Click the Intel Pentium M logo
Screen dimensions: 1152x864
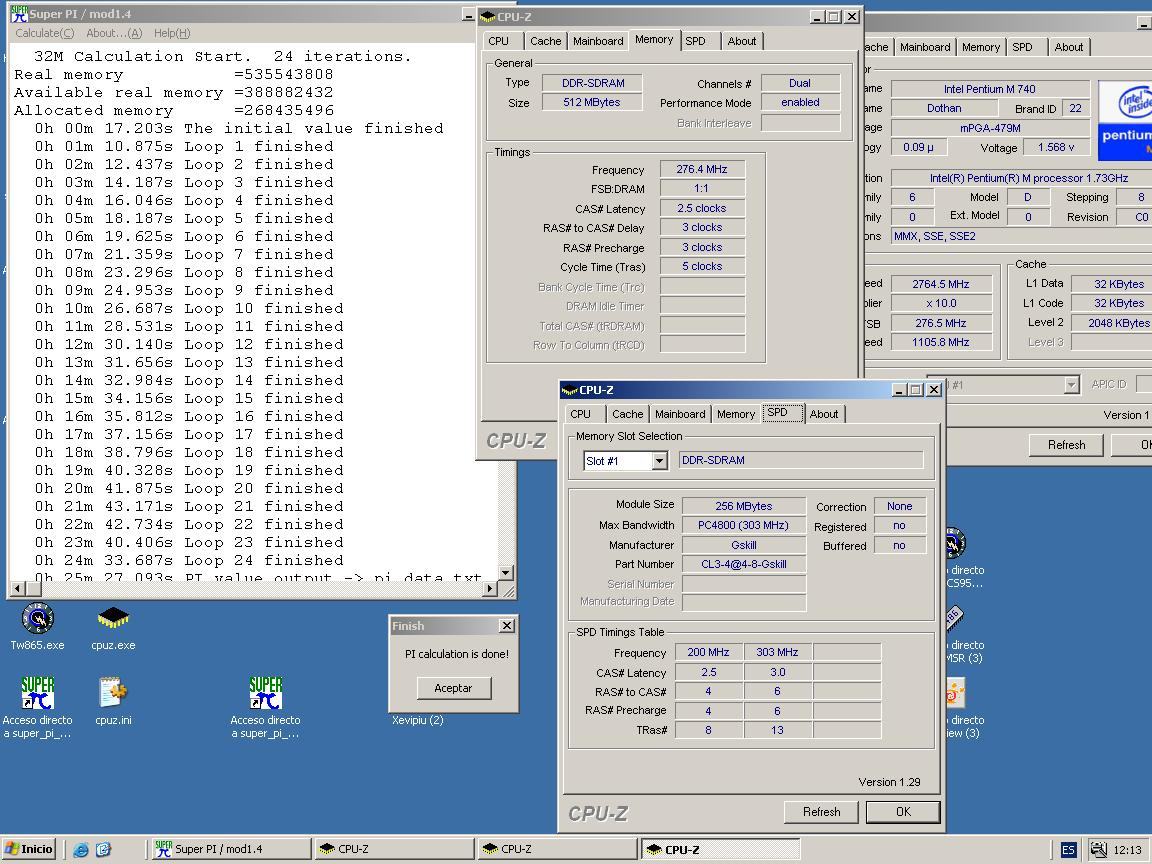(x=1126, y=118)
